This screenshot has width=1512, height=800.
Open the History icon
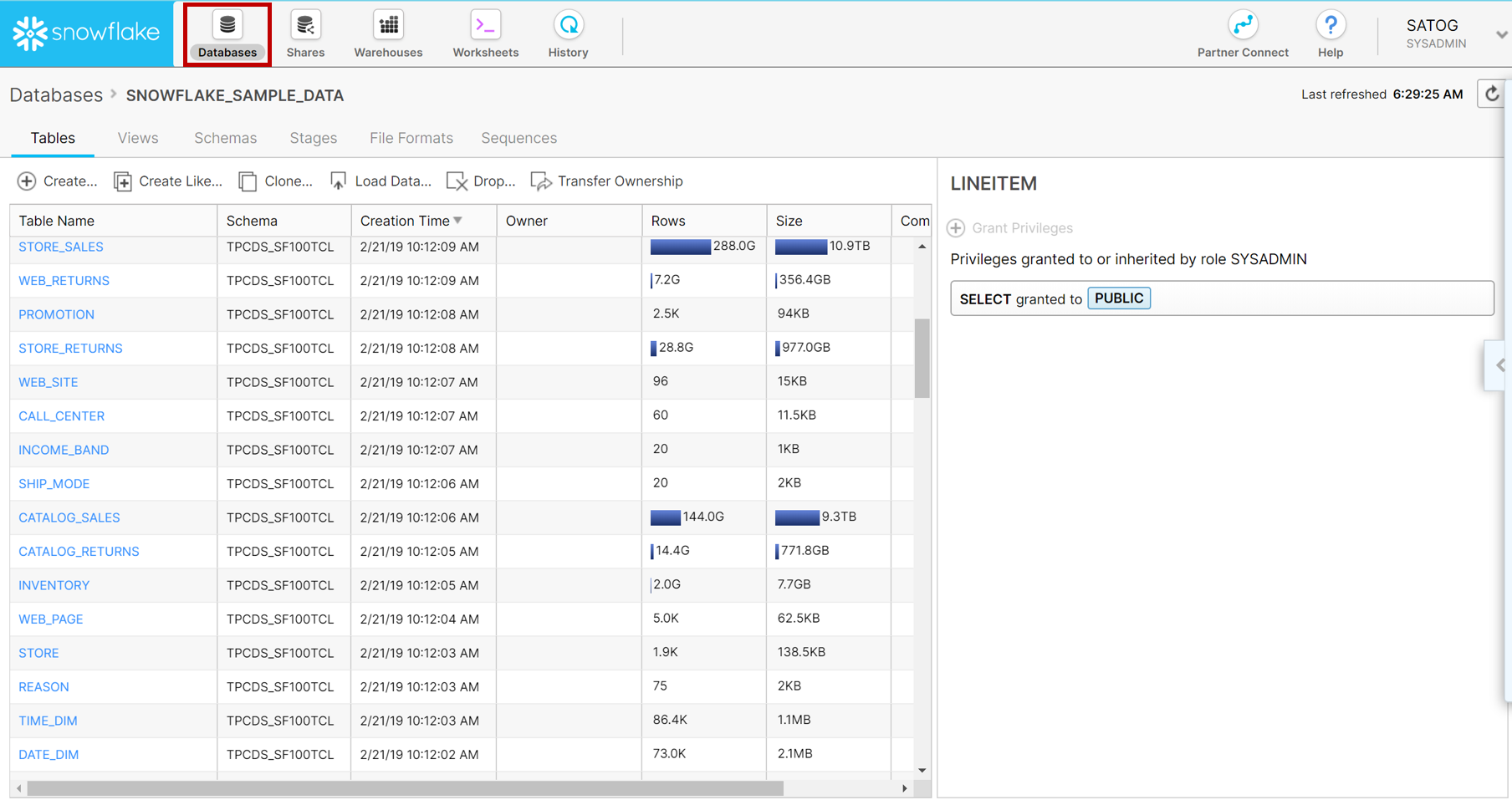pos(568,25)
